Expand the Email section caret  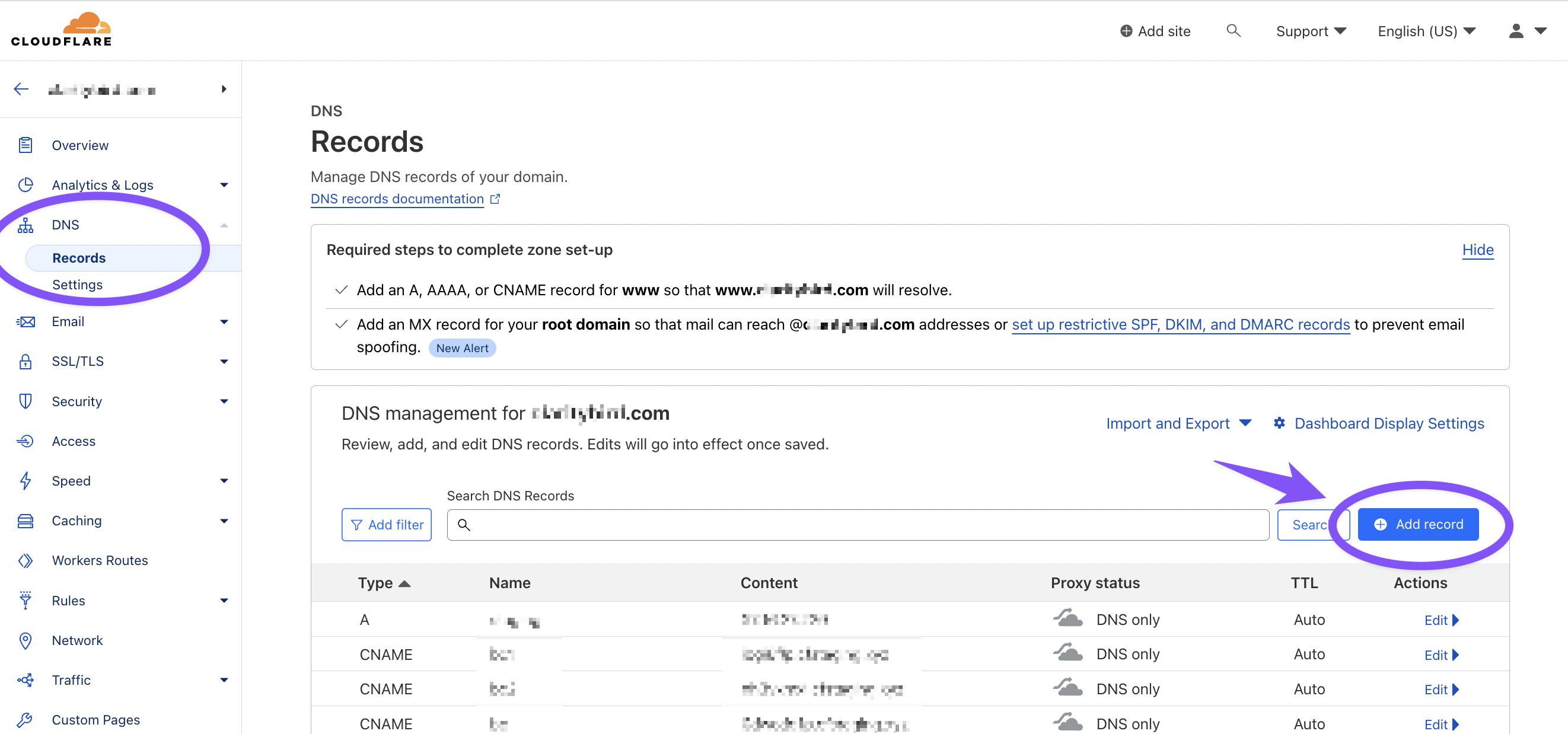(224, 321)
